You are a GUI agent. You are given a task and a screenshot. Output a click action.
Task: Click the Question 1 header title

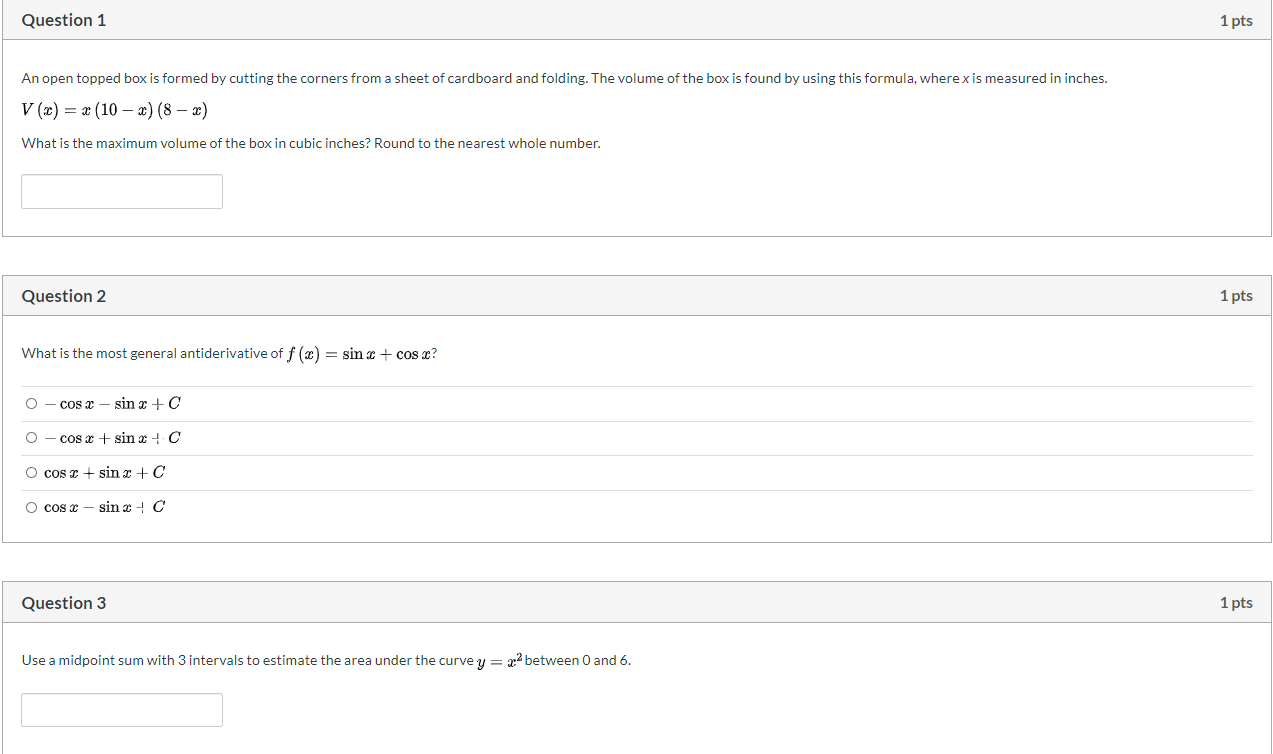(x=64, y=20)
